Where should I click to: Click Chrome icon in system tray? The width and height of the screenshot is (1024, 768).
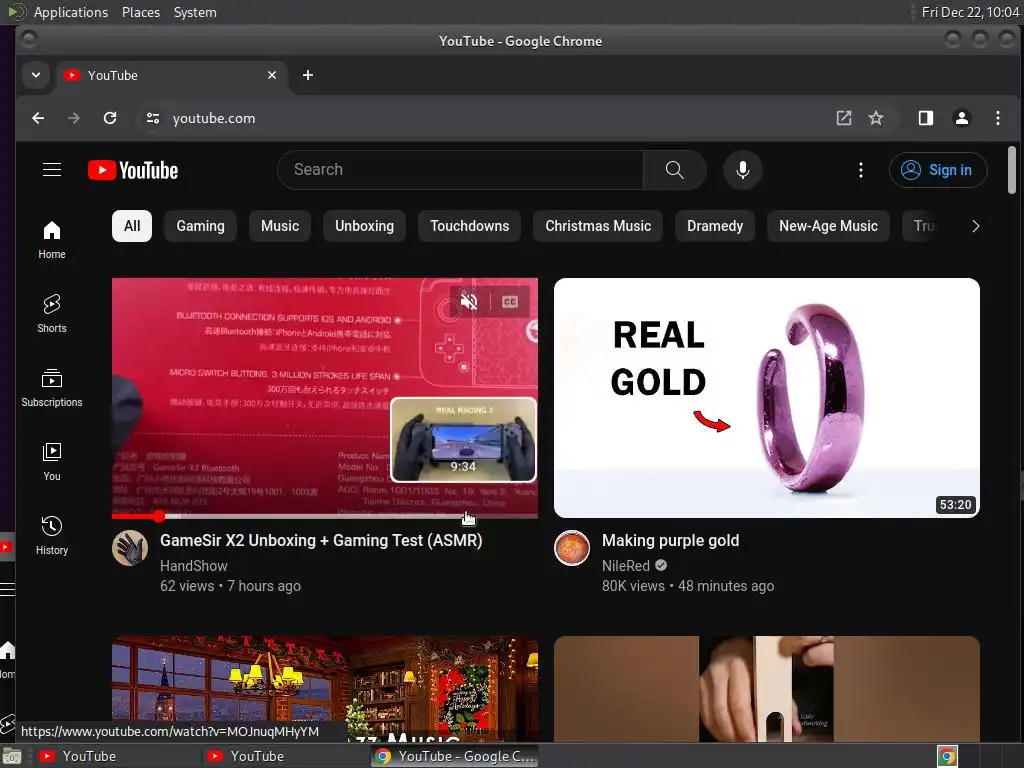click(947, 756)
